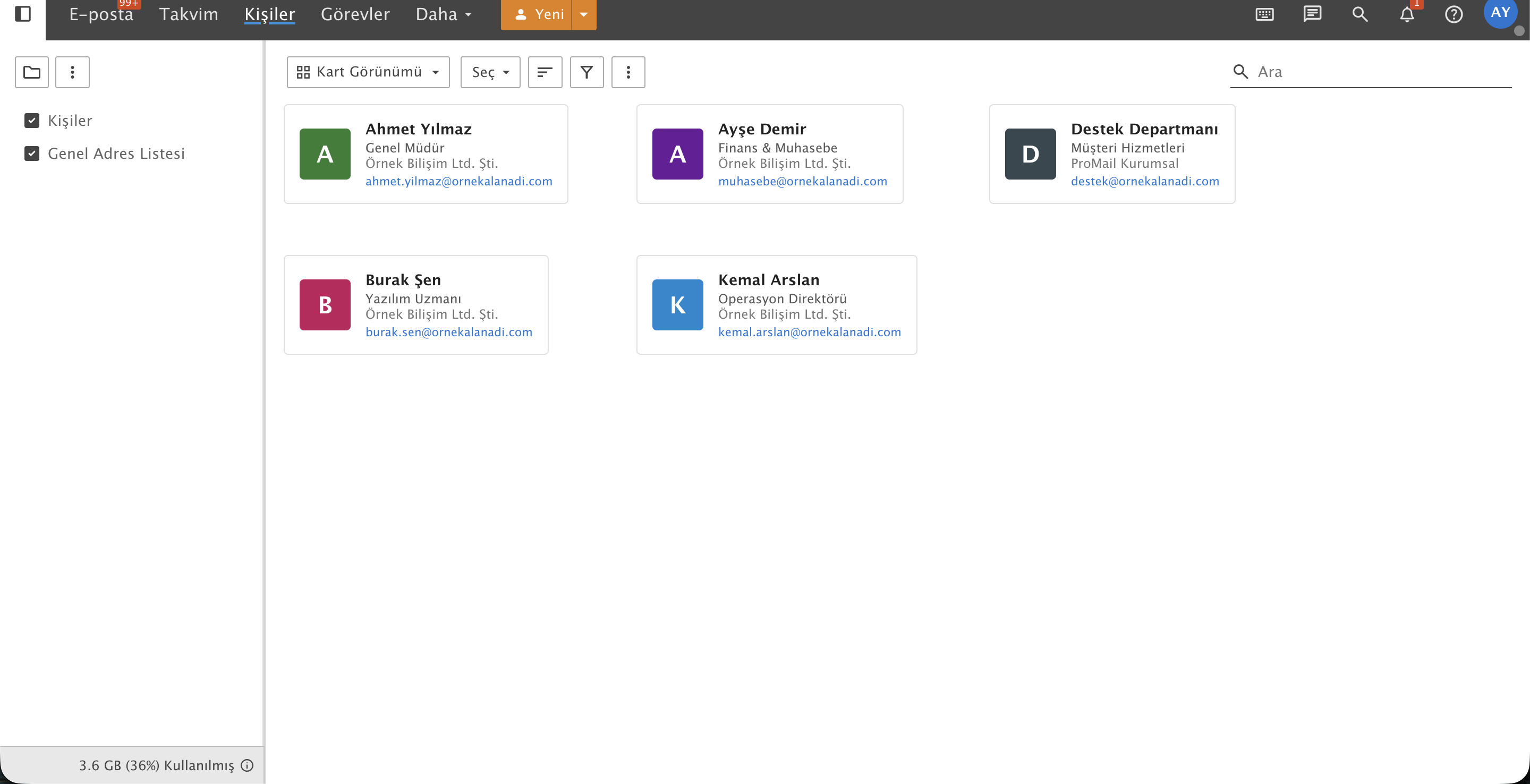Click kemal.arslan@ornekalanadi.com link
The height and width of the screenshot is (784, 1530).
click(810, 332)
